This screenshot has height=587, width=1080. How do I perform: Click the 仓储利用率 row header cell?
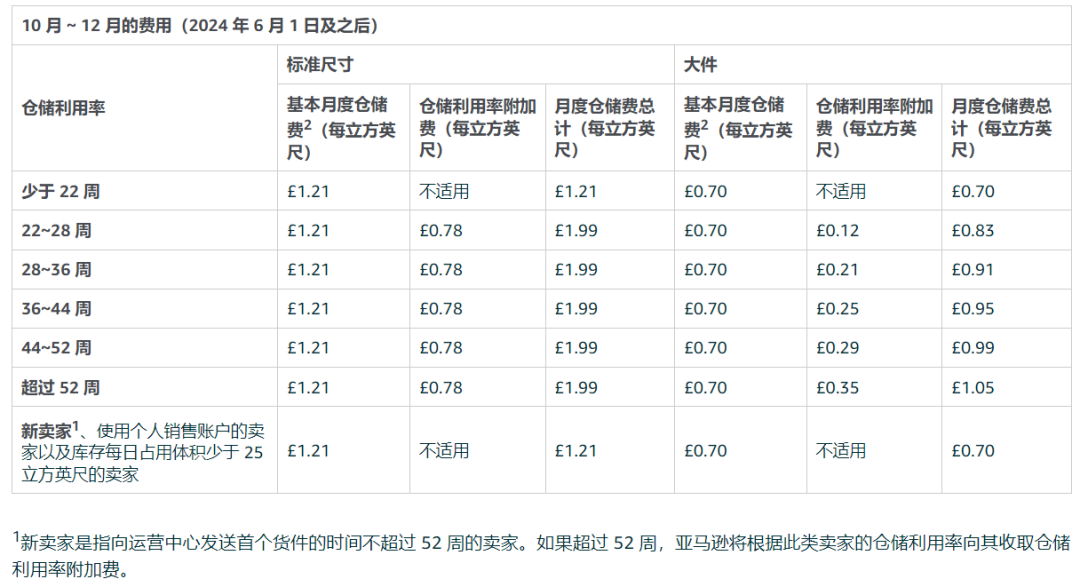pos(63,108)
